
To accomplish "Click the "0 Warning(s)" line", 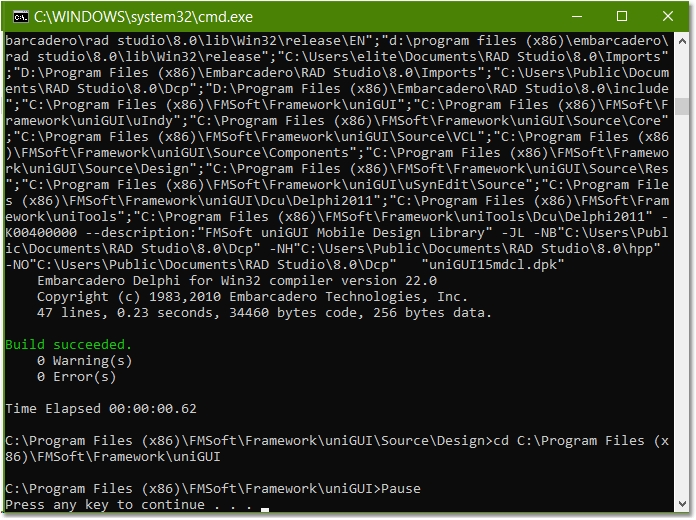I will pyautogui.click(x=84, y=361).
